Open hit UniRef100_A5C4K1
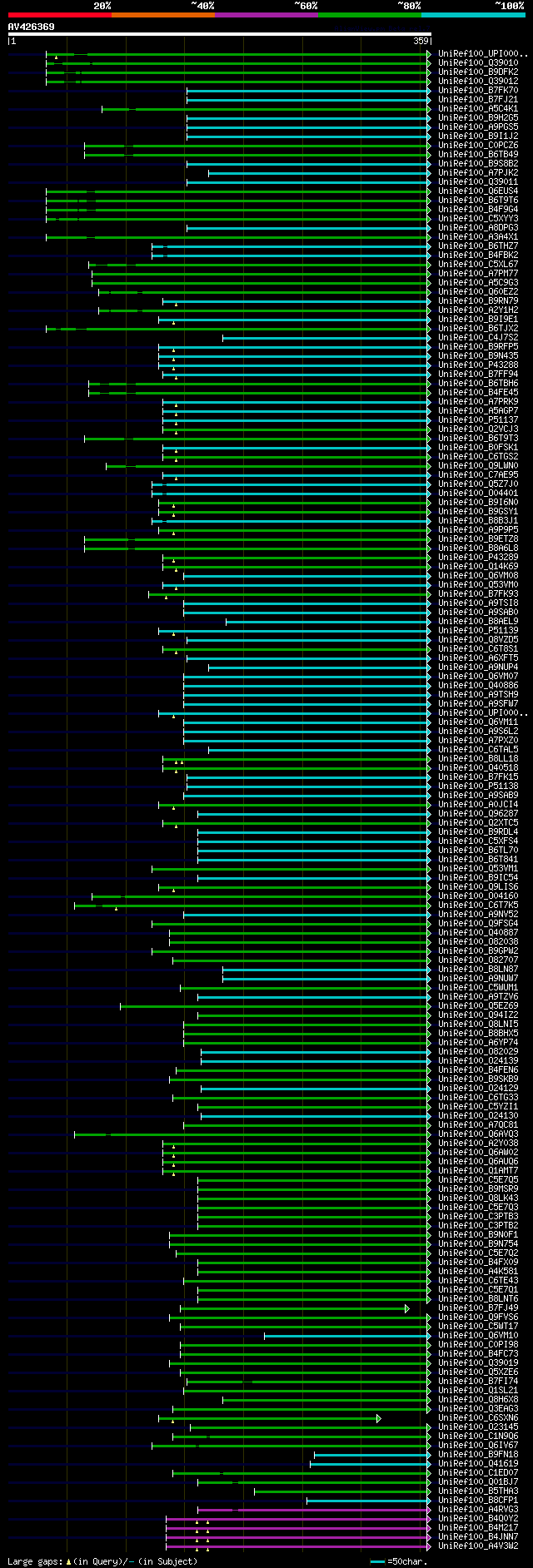 point(478,108)
